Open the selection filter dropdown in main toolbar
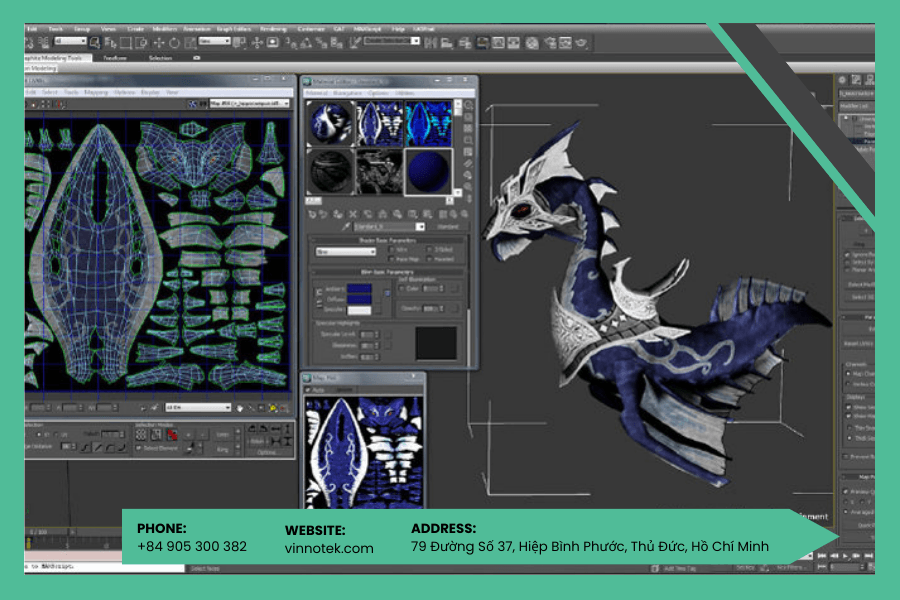Viewport: 900px width, 600px height. [71, 41]
